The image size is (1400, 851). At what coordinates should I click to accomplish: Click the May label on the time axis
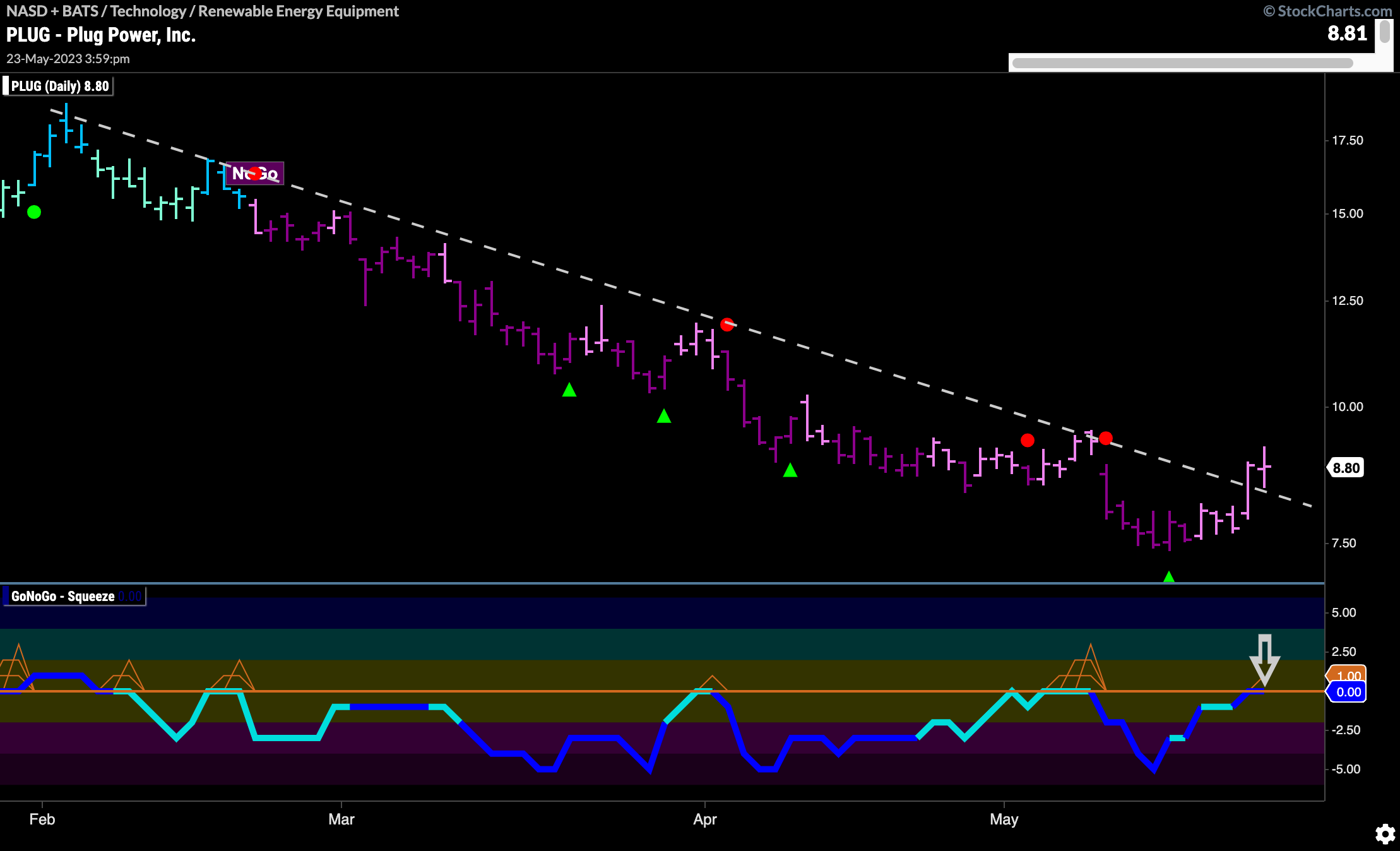click(x=1004, y=819)
